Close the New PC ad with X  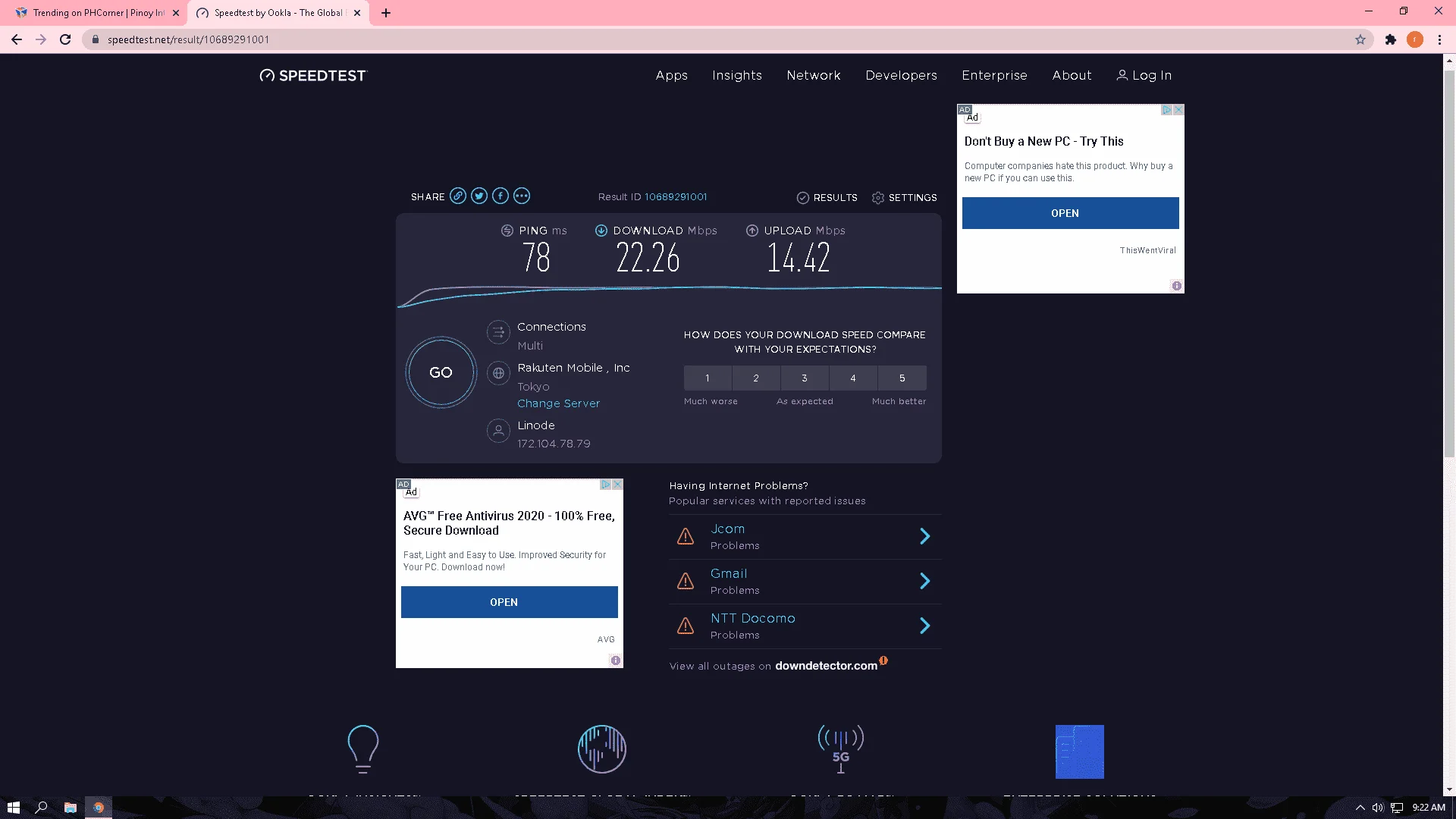1179,110
